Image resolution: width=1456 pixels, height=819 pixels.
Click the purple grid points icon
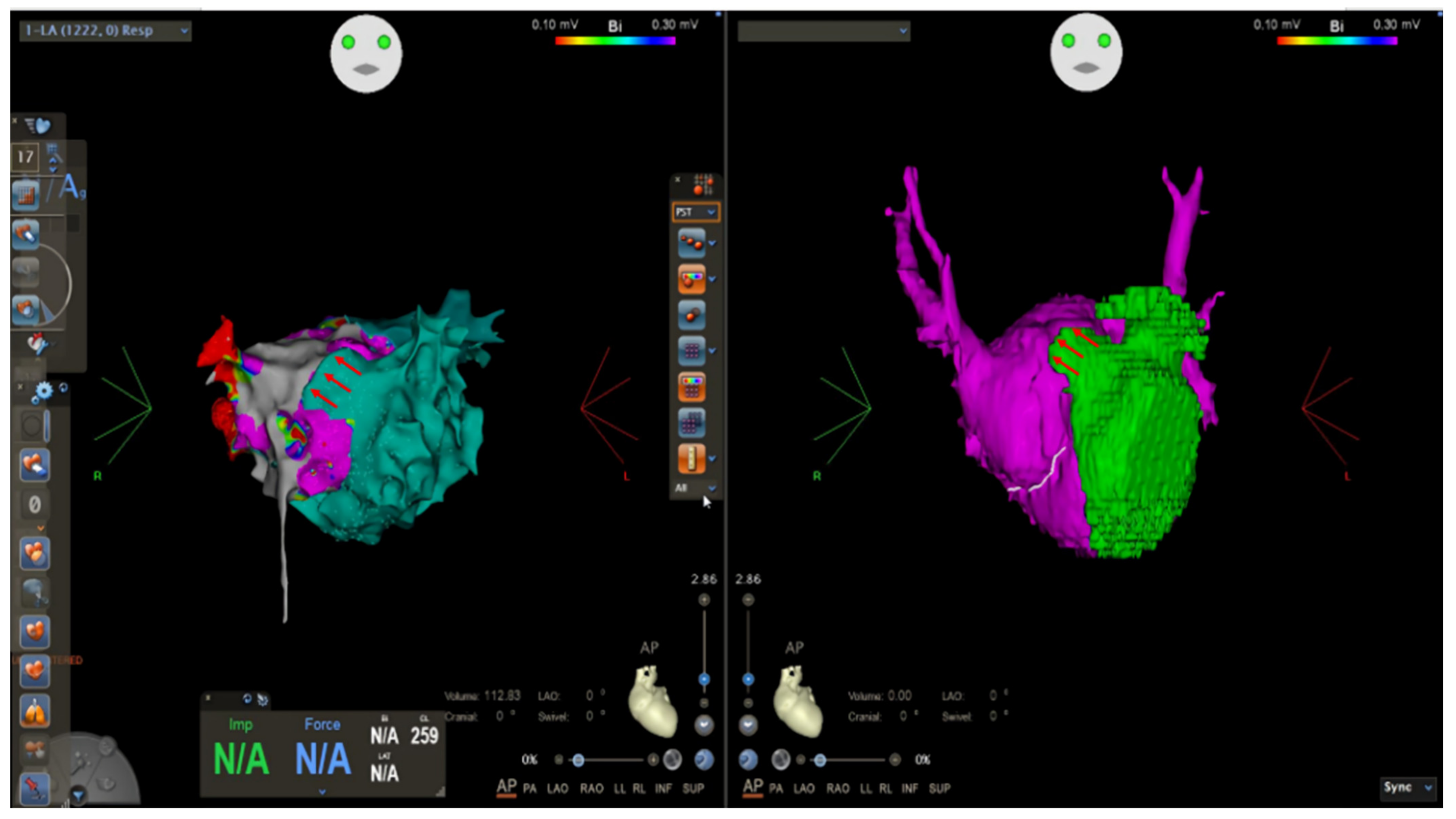pos(691,351)
